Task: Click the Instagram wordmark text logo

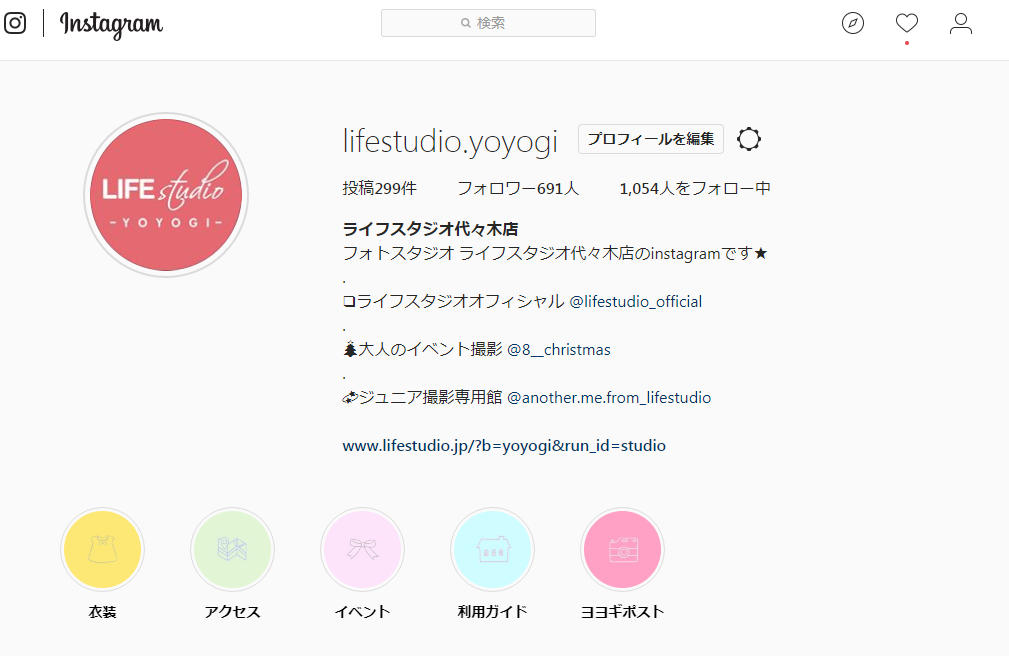Action: click(x=111, y=24)
